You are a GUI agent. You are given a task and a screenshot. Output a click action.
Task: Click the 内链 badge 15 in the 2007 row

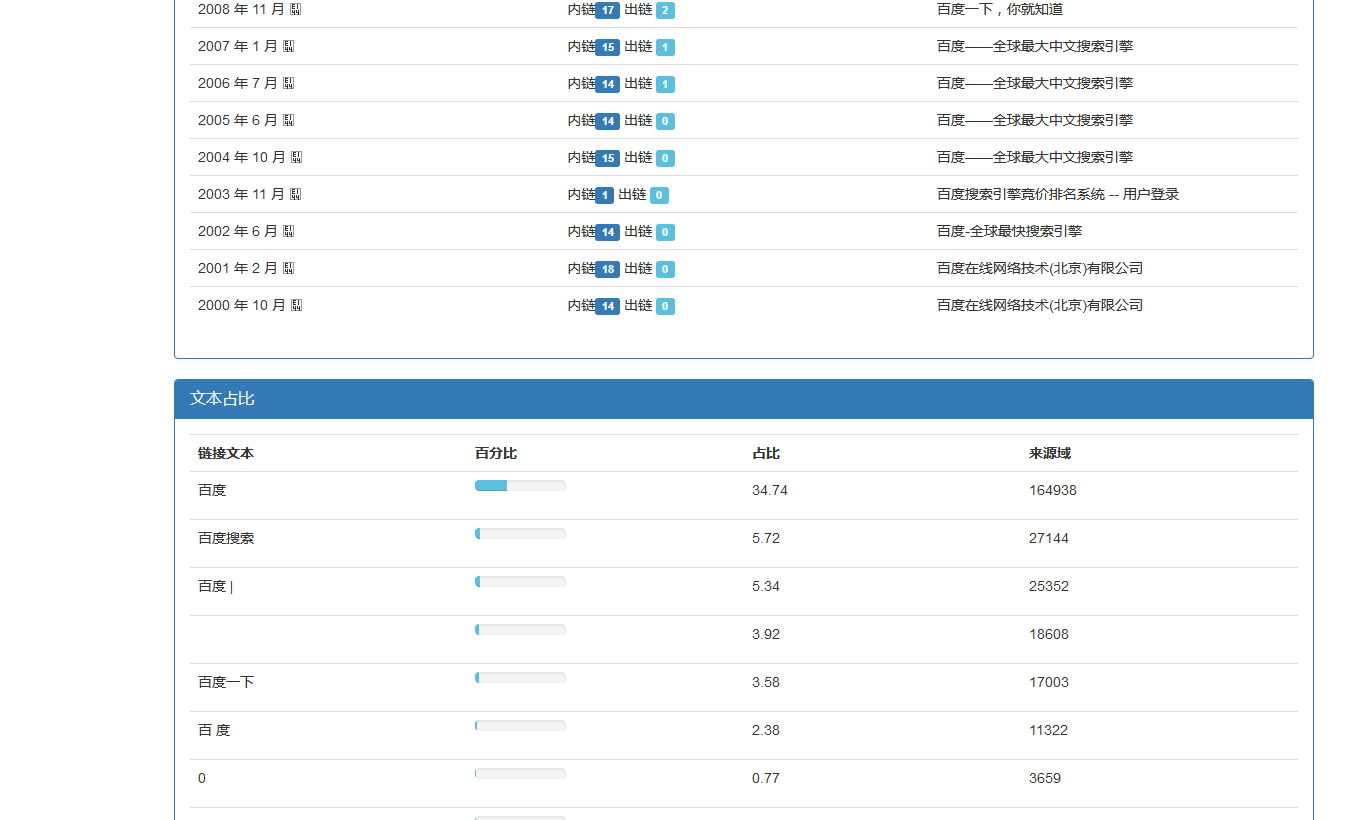coord(607,47)
